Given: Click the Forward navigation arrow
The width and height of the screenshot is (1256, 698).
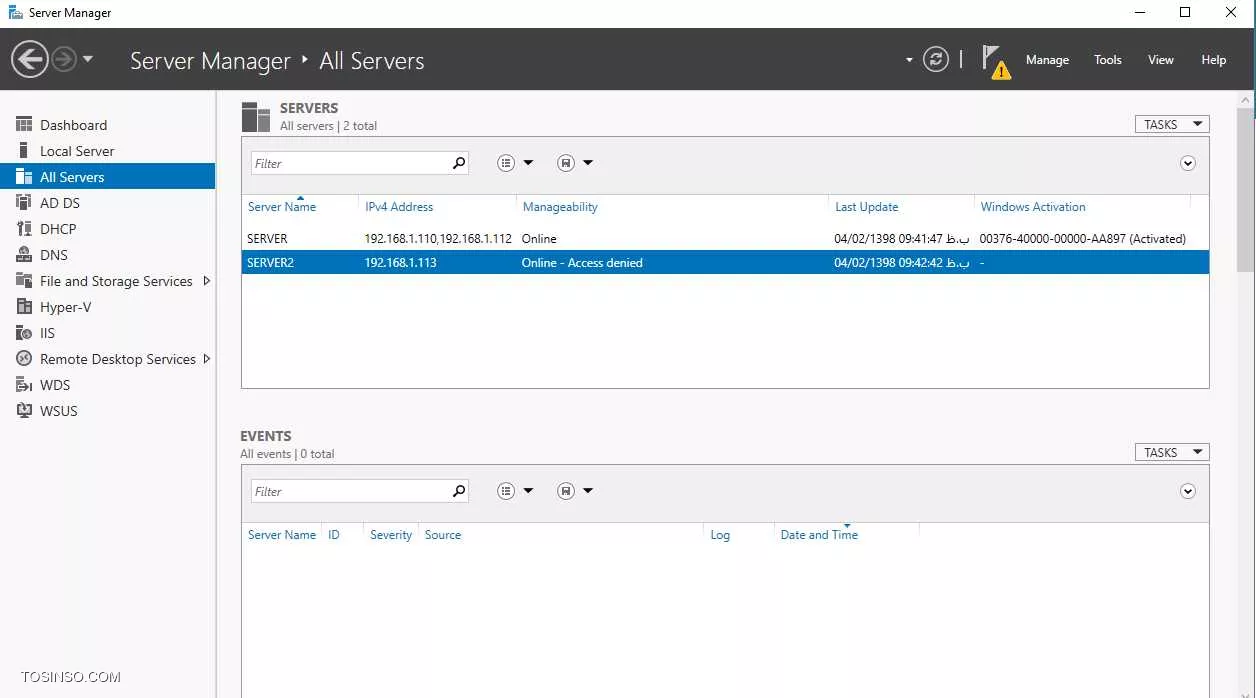Looking at the screenshot, I should click(x=64, y=59).
